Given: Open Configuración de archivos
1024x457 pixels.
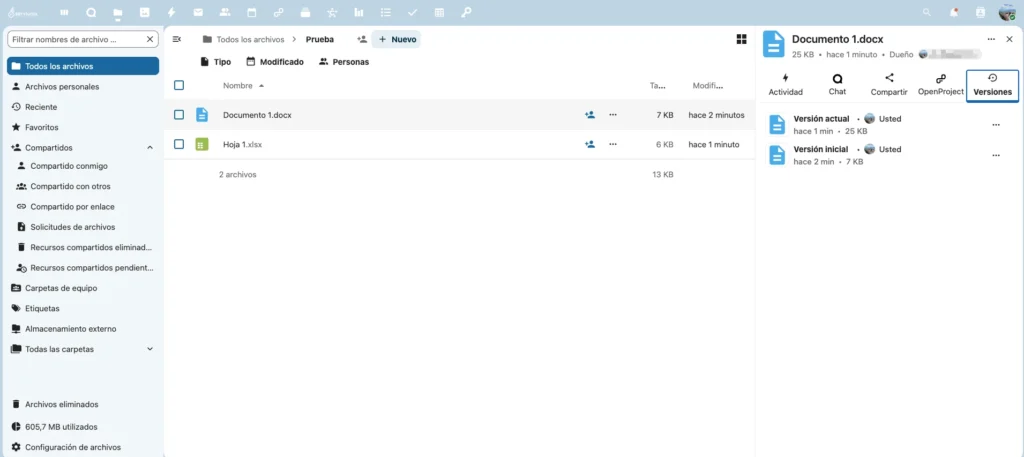Looking at the screenshot, I should [83, 447].
